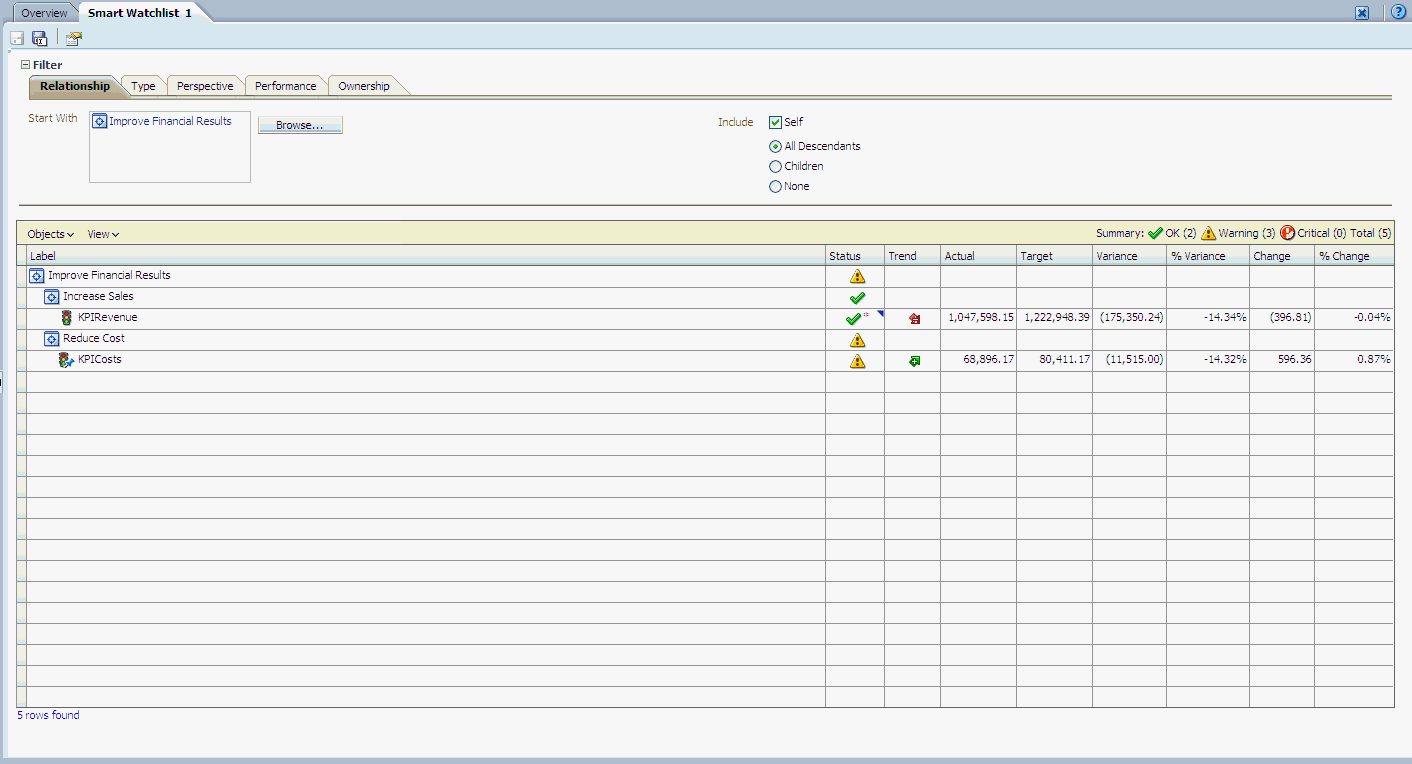The width and height of the screenshot is (1412, 764).
Task: Close the current tab with the X icon
Action: pos(1362,13)
